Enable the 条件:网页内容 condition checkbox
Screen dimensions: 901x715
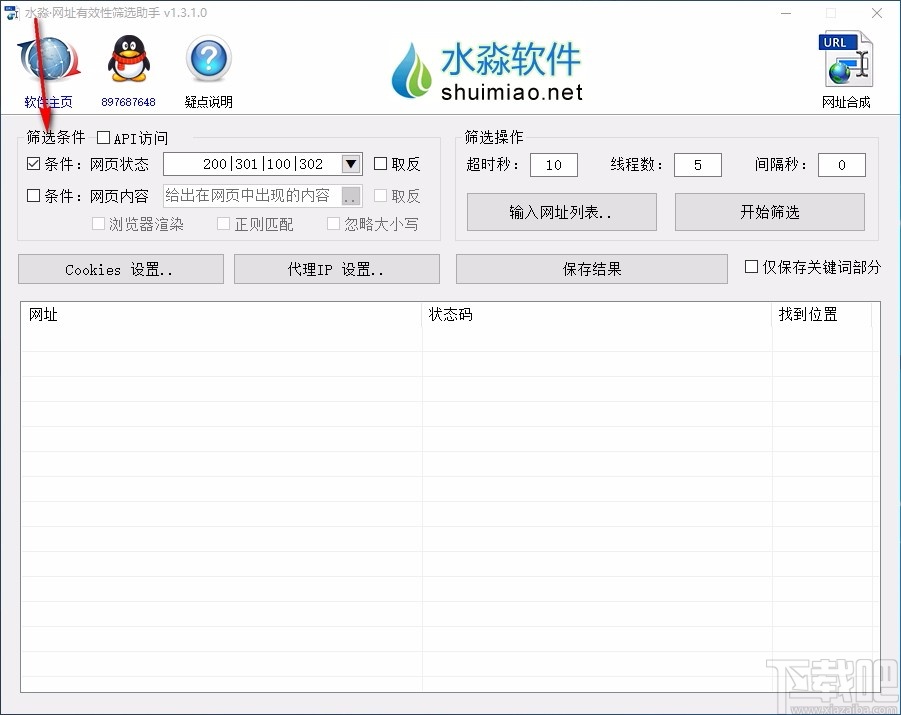click(33, 196)
